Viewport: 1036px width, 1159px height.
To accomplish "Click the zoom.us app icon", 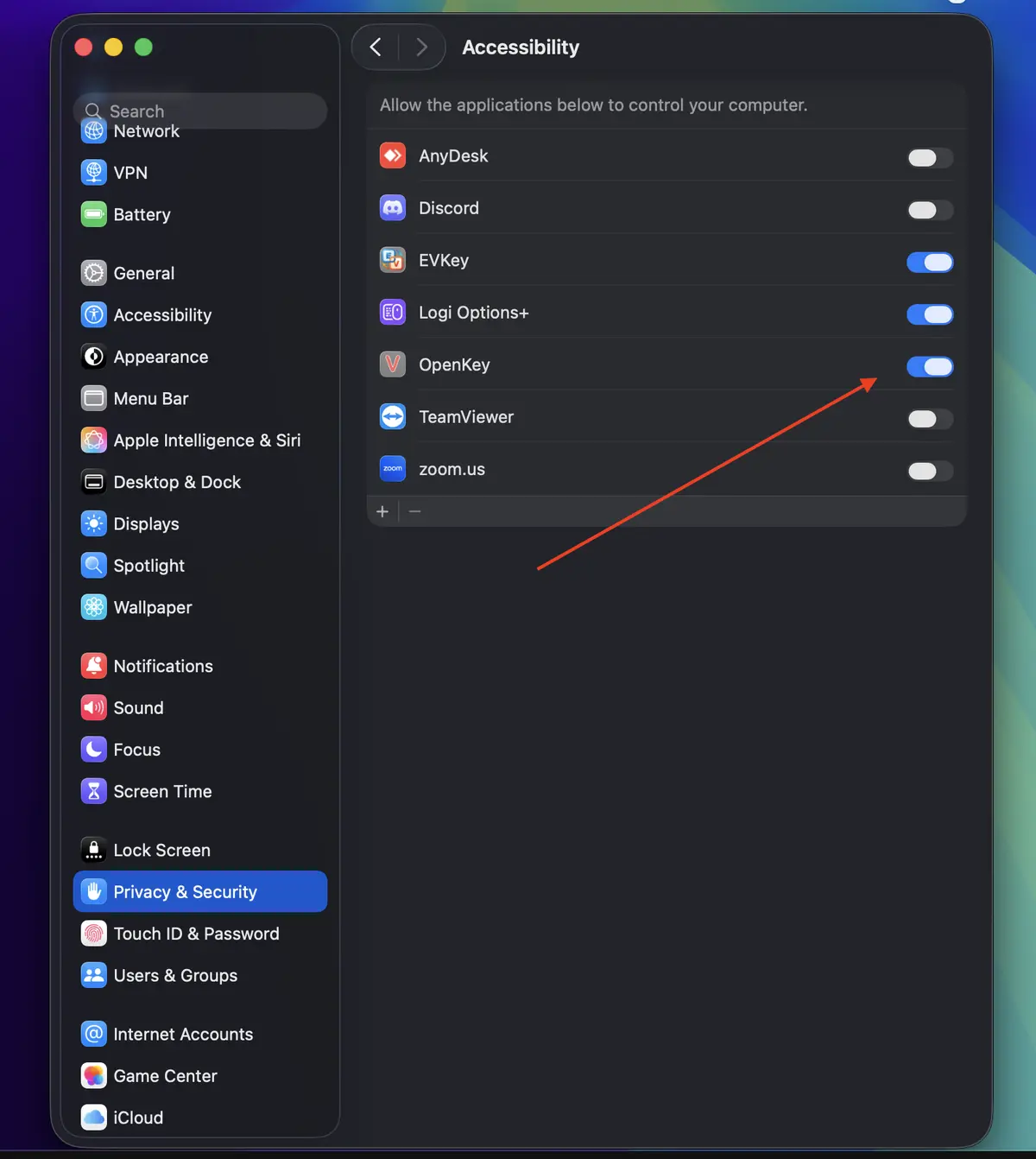I will coord(392,468).
